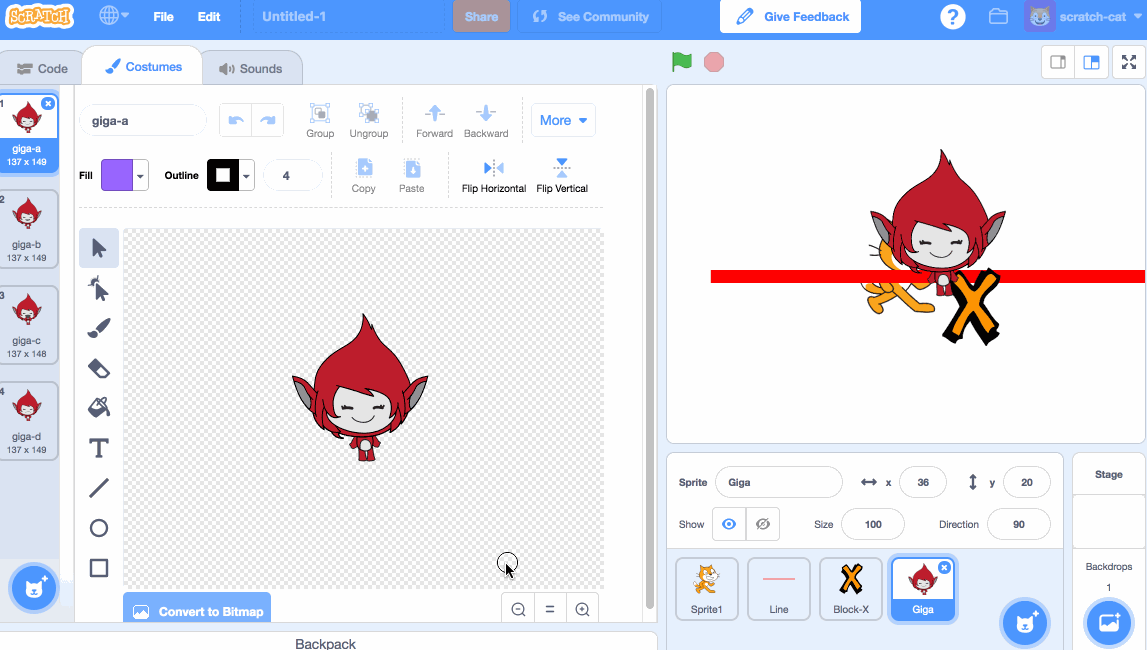
Task: Enter full screen stage mode
Action: 1129,62
